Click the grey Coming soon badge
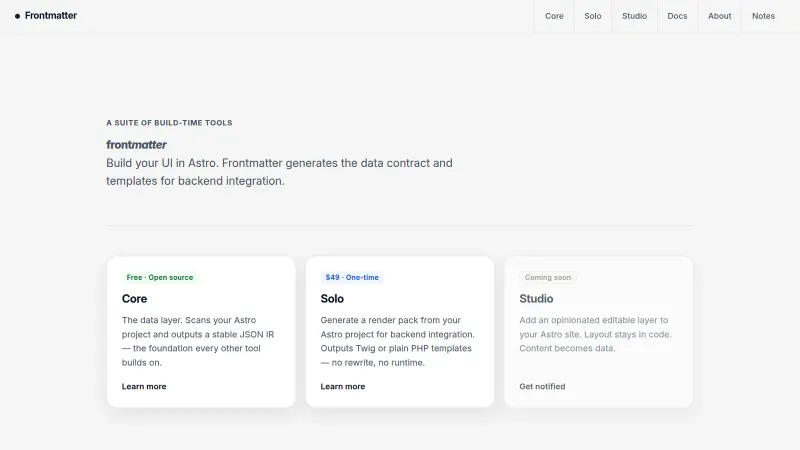The width and height of the screenshot is (800, 450). (547, 277)
